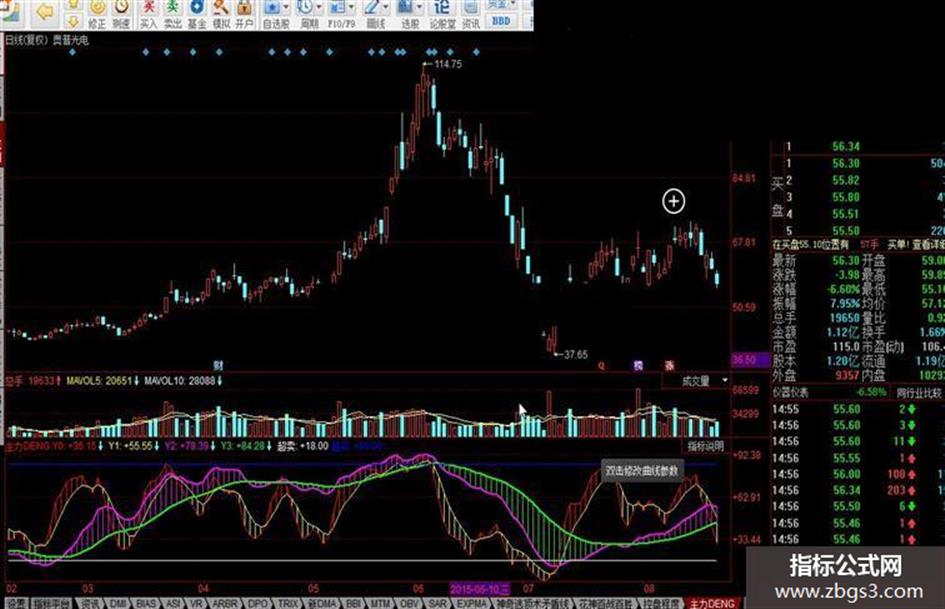Open the 卖出 sell icon
Screen dimensions: 945x609
[172, 14]
